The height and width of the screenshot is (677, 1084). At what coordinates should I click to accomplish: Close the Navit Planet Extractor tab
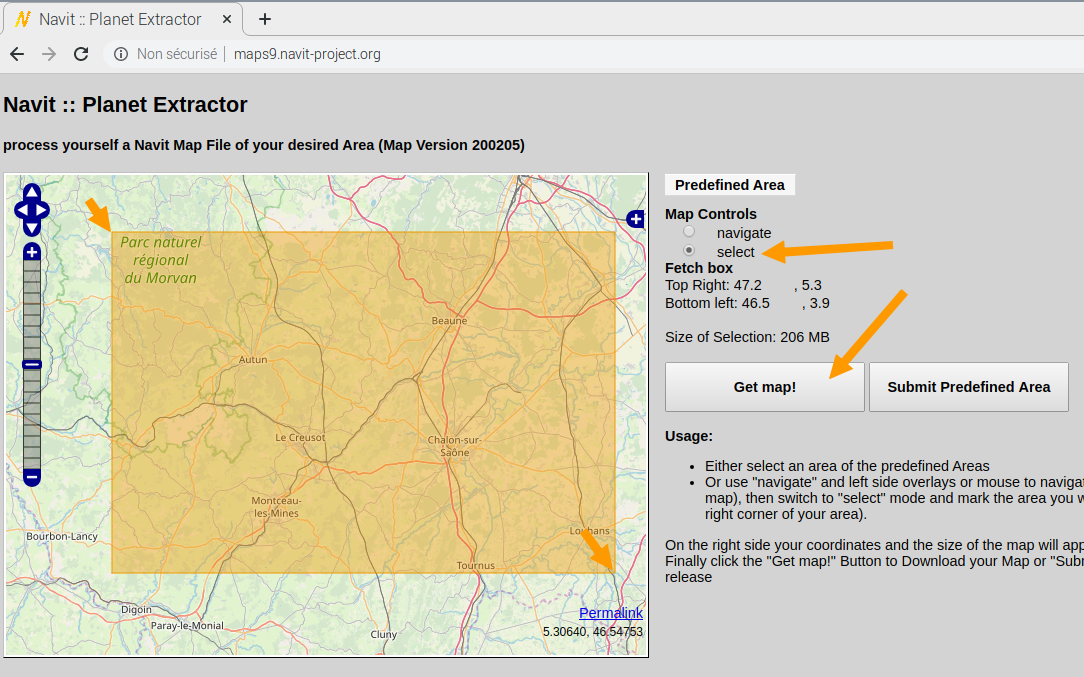[227, 19]
